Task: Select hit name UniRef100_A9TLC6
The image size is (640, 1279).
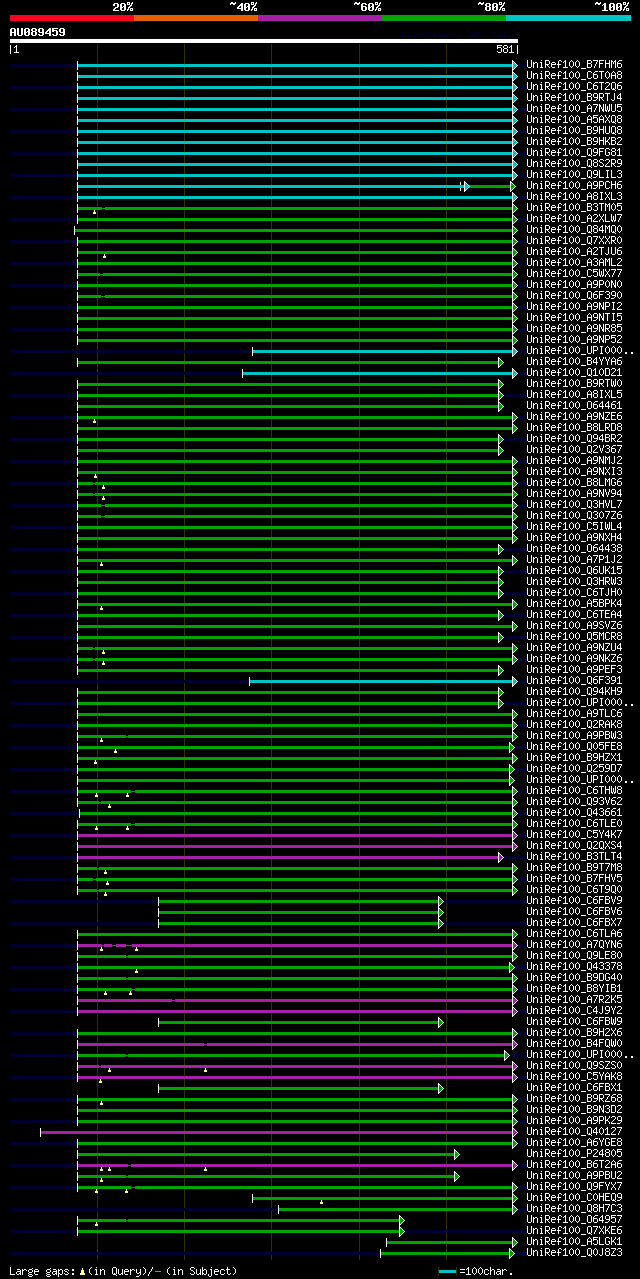Action: [x=574, y=713]
